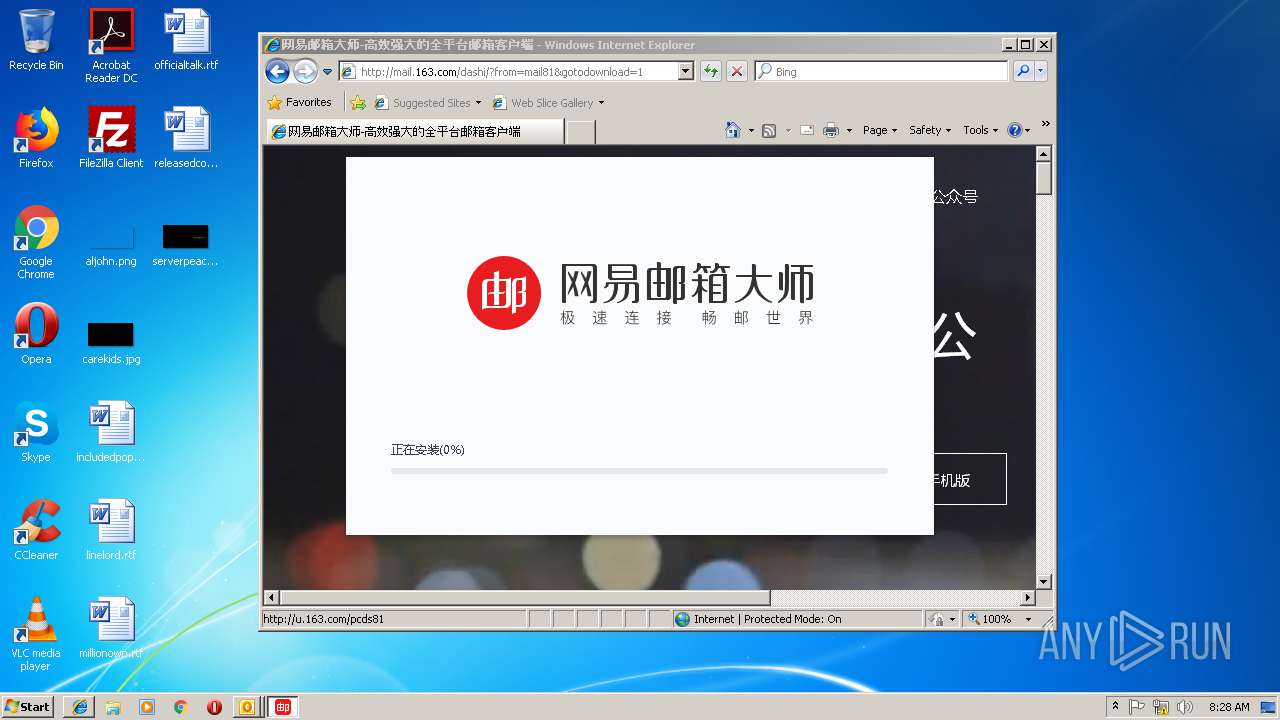
Task: Select the Skype desktop shortcut
Action: coord(36,431)
